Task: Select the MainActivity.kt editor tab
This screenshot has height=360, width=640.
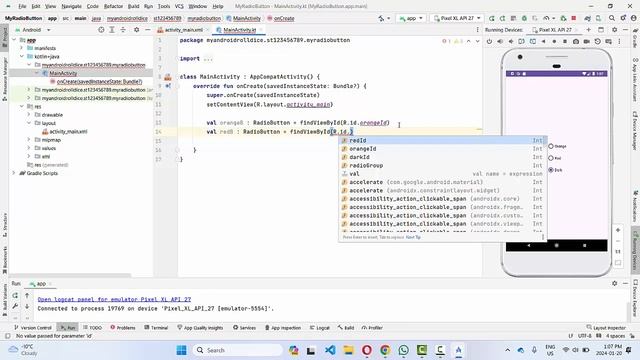Action: 239,30
